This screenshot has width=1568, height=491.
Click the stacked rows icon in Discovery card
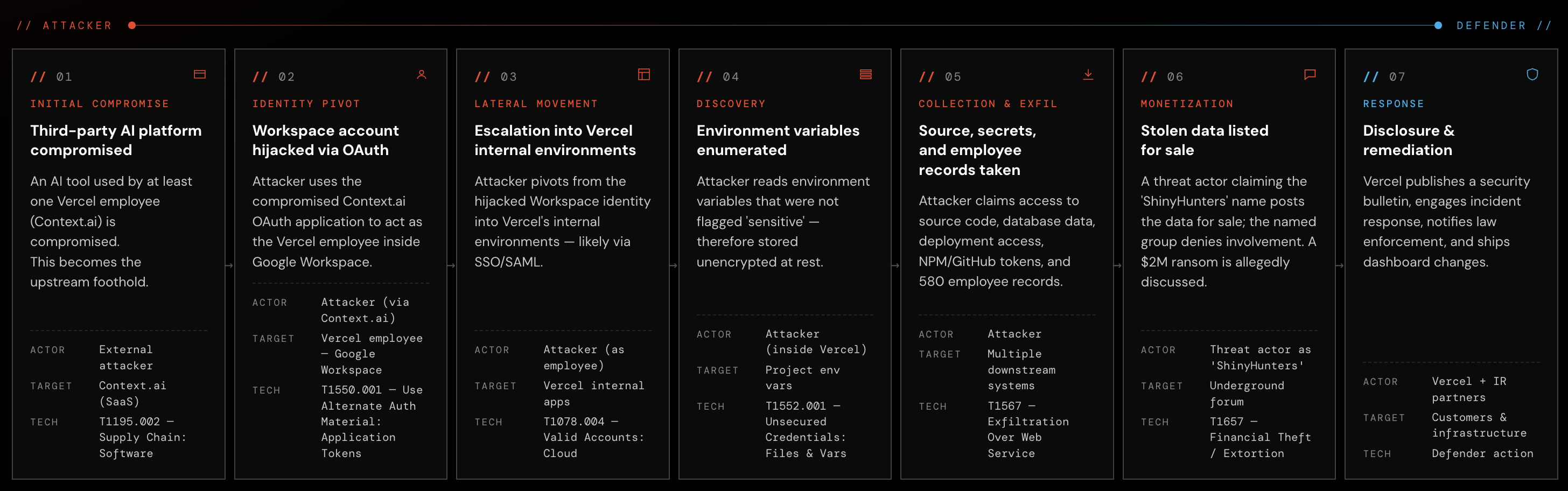(x=865, y=74)
